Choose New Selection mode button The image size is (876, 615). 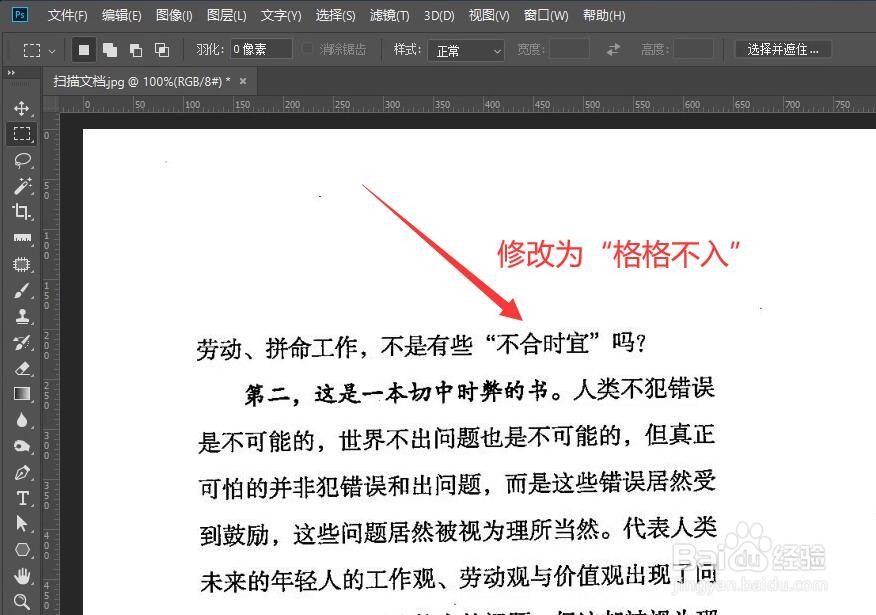(84, 50)
